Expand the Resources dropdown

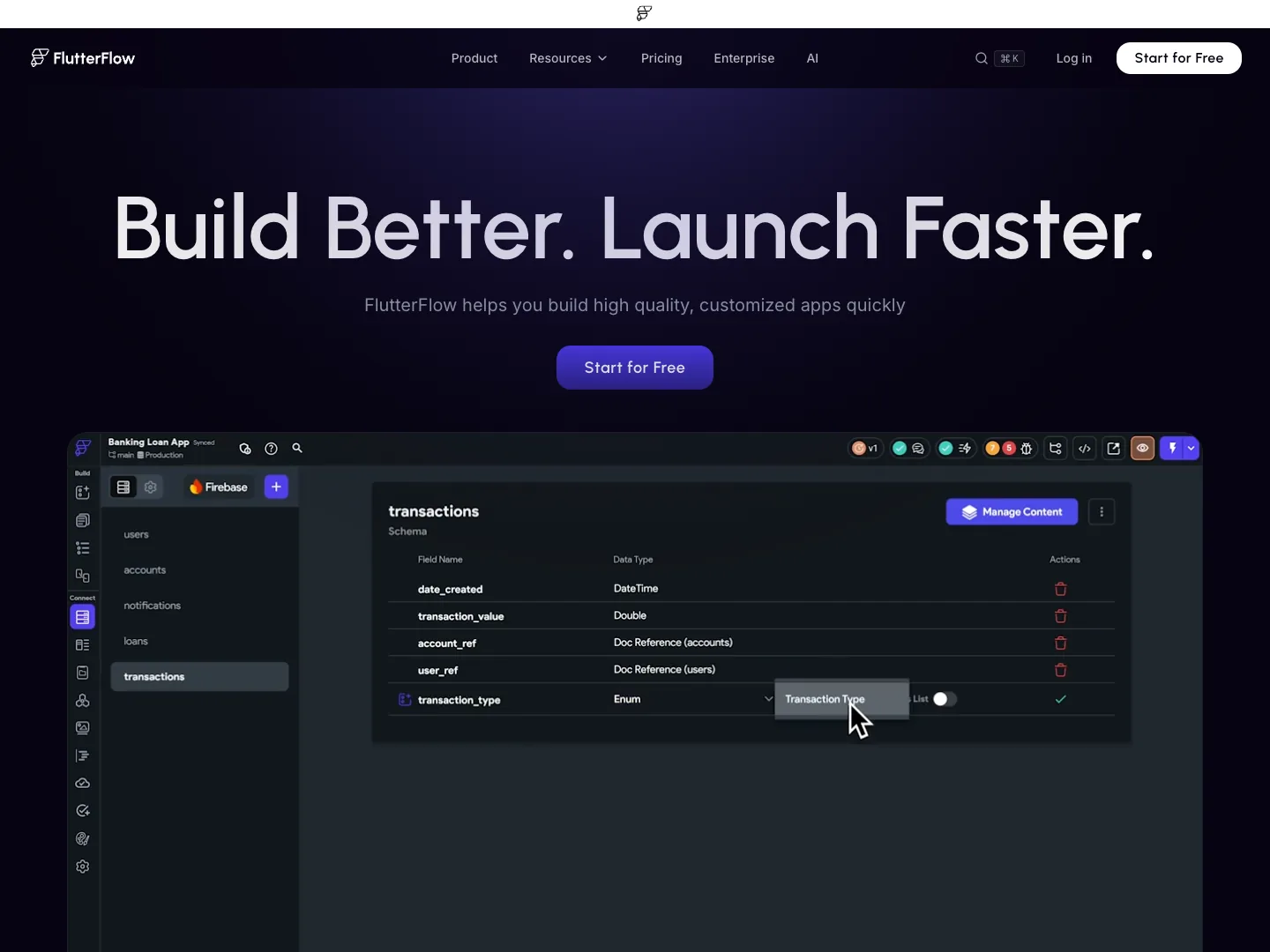pos(568,58)
